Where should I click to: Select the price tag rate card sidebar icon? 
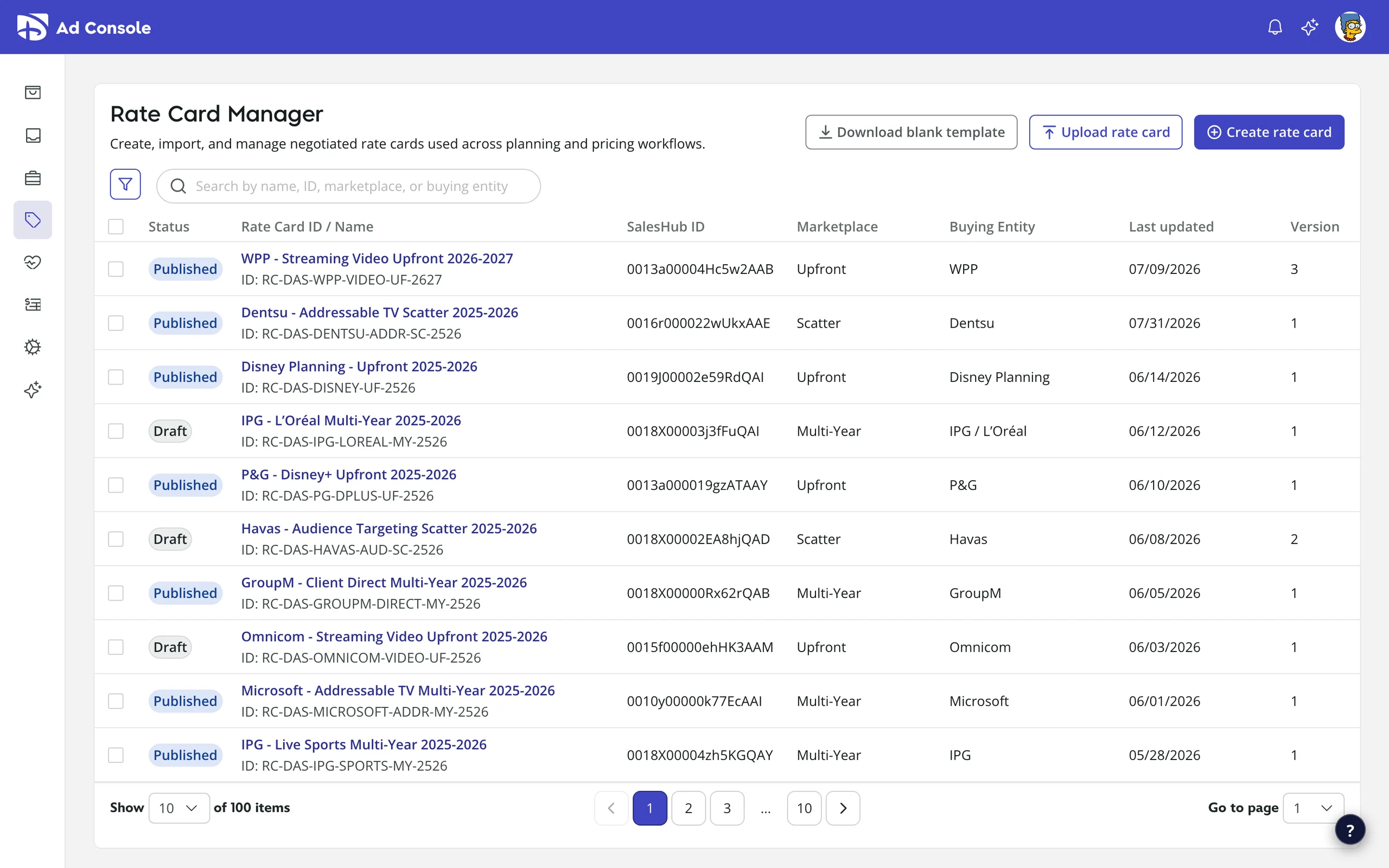tap(33, 220)
